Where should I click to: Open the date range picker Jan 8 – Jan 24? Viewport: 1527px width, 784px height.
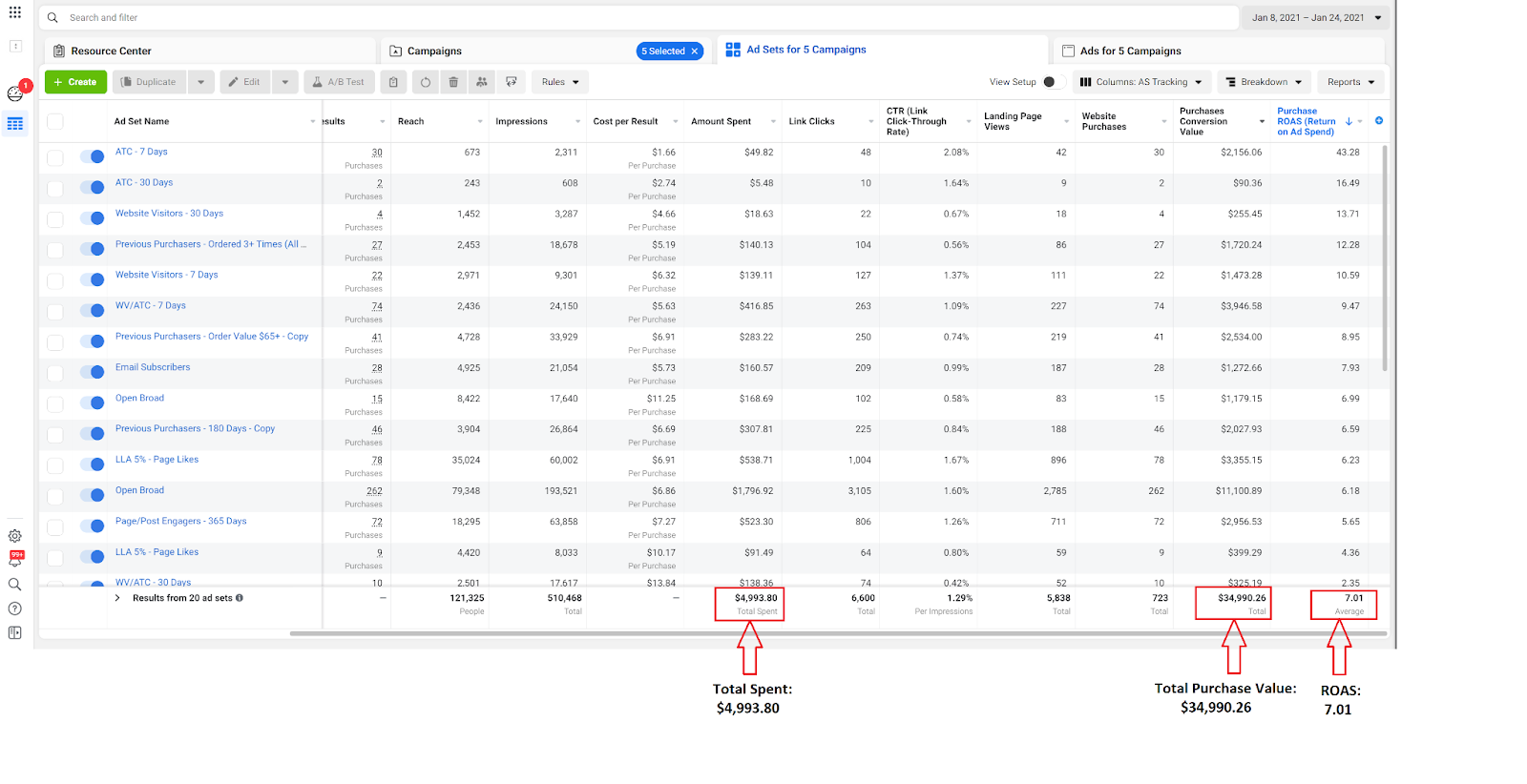1316,17
